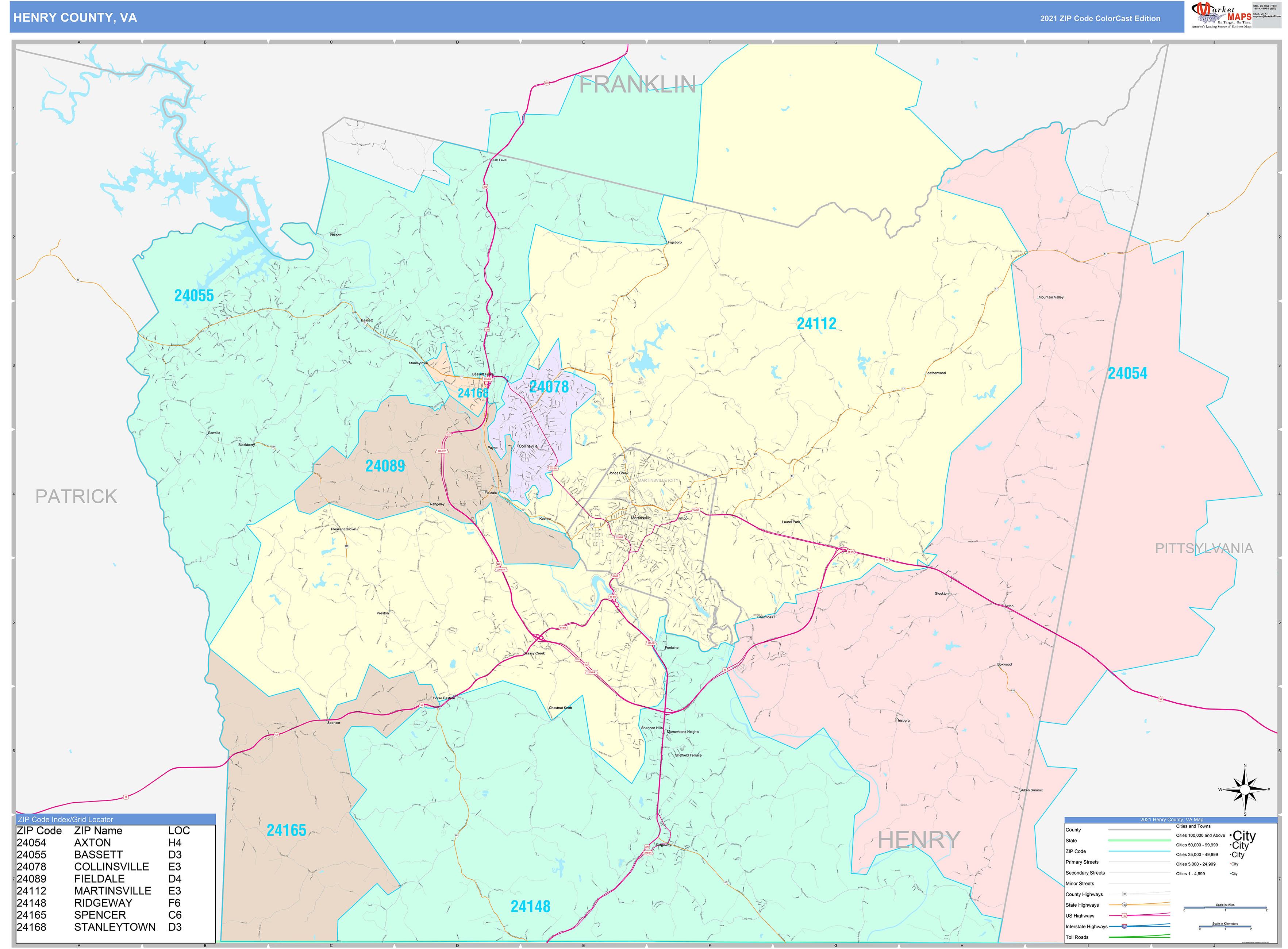
Task: Click the PATRICK county label
Action: click(76, 496)
